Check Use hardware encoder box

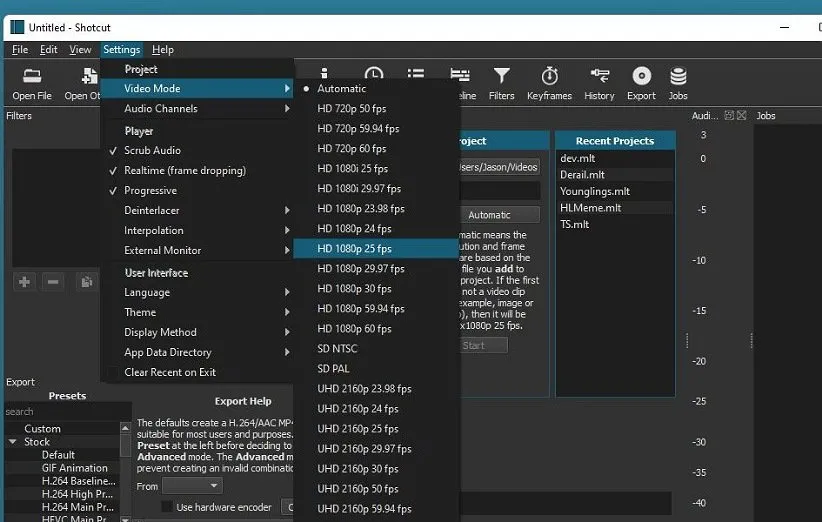[x=167, y=507]
